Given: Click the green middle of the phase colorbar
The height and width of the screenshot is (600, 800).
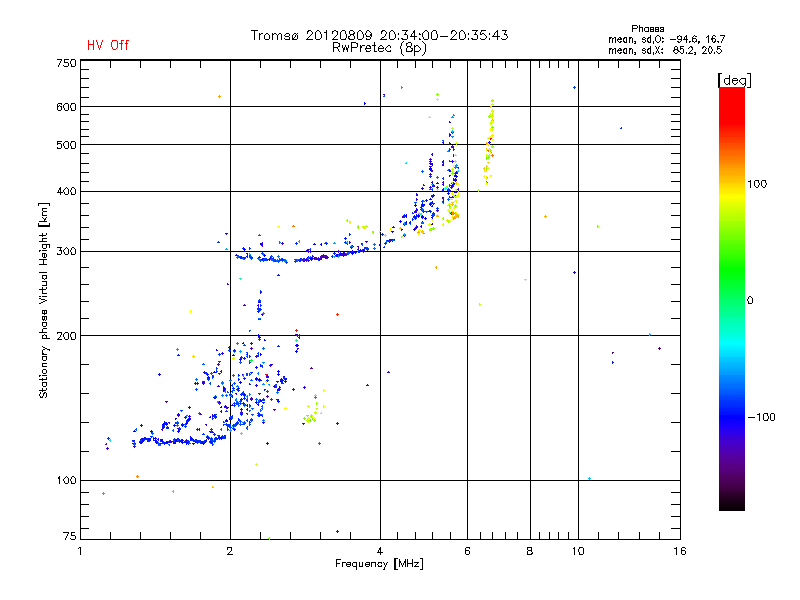Looking at the screenshot, I should 732,270.
